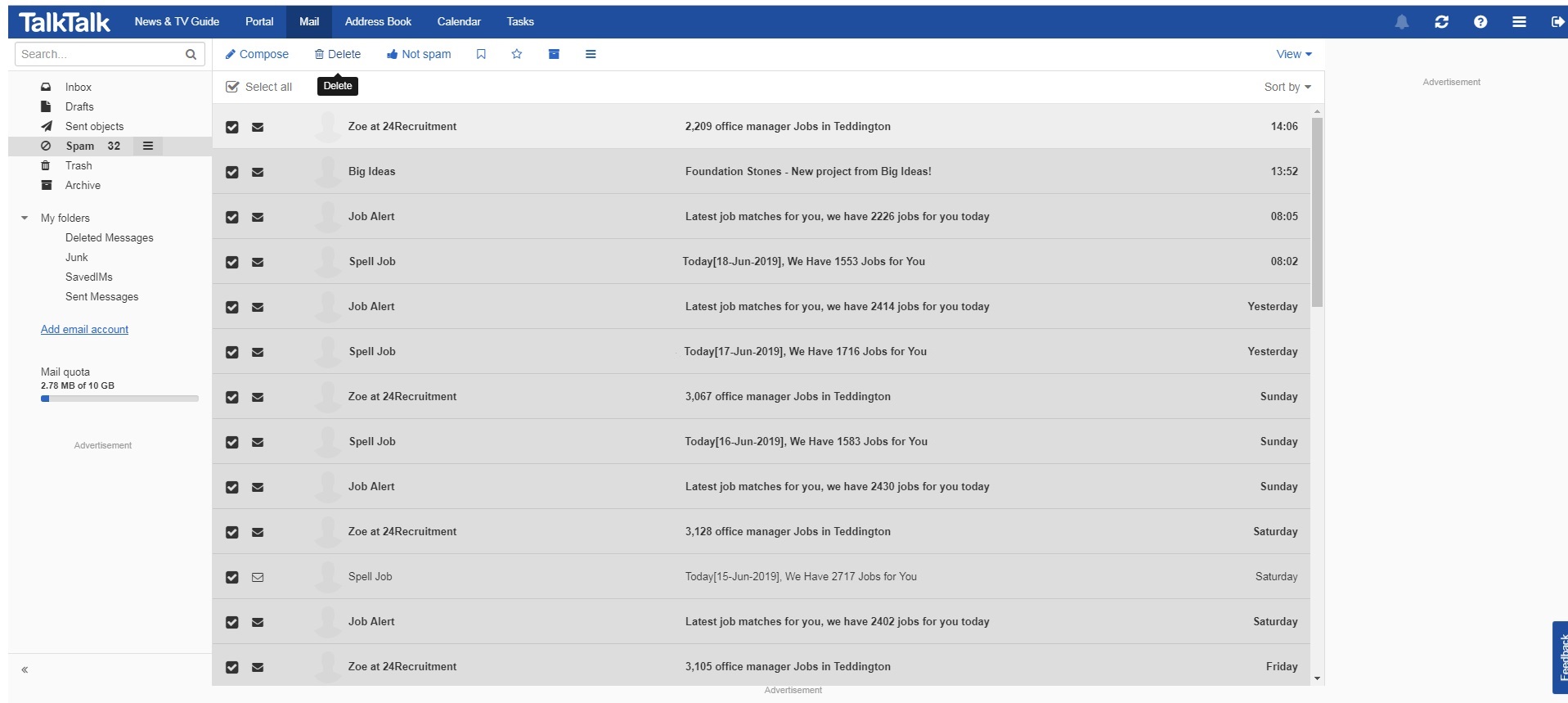The height and width of the screenshot is (703, 1568).
Task: Open the more actions toolbar menu icon
Action: pos(591,54)
